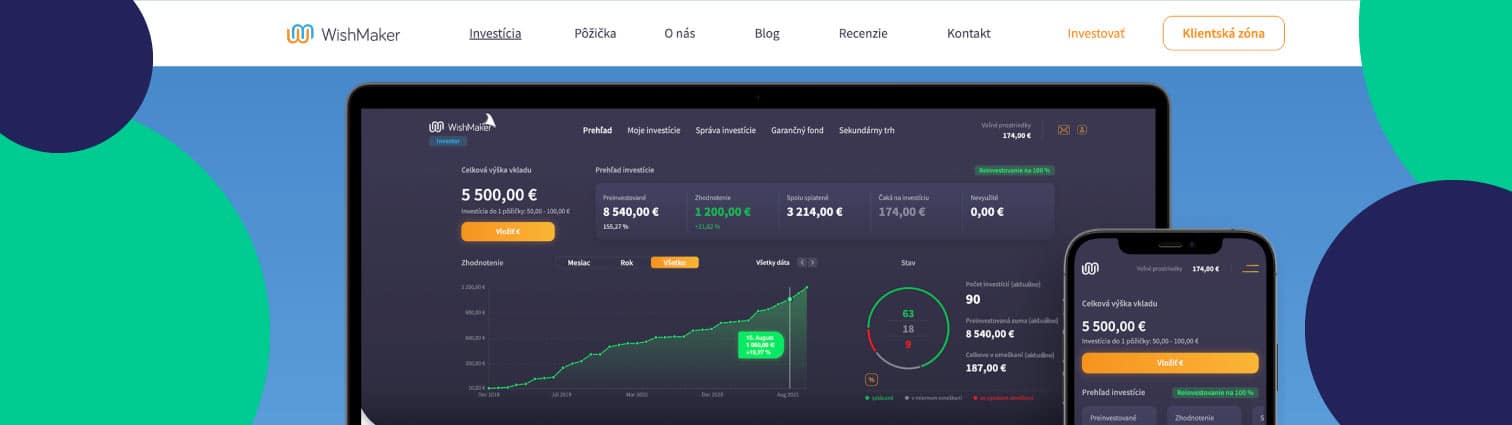Click the WishMaker logo in site header
The width and height of the screenshot is (1512, 425).
pos(343,34)
